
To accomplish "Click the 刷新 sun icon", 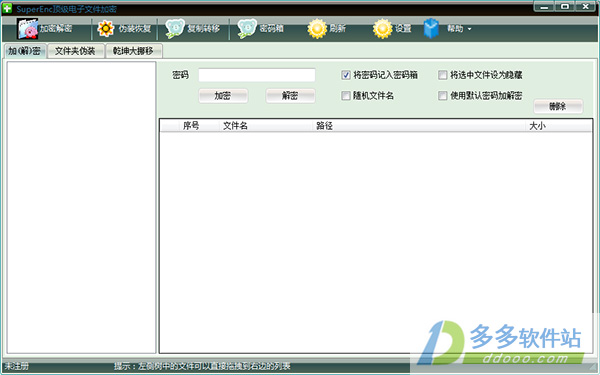I will point(317,29).
